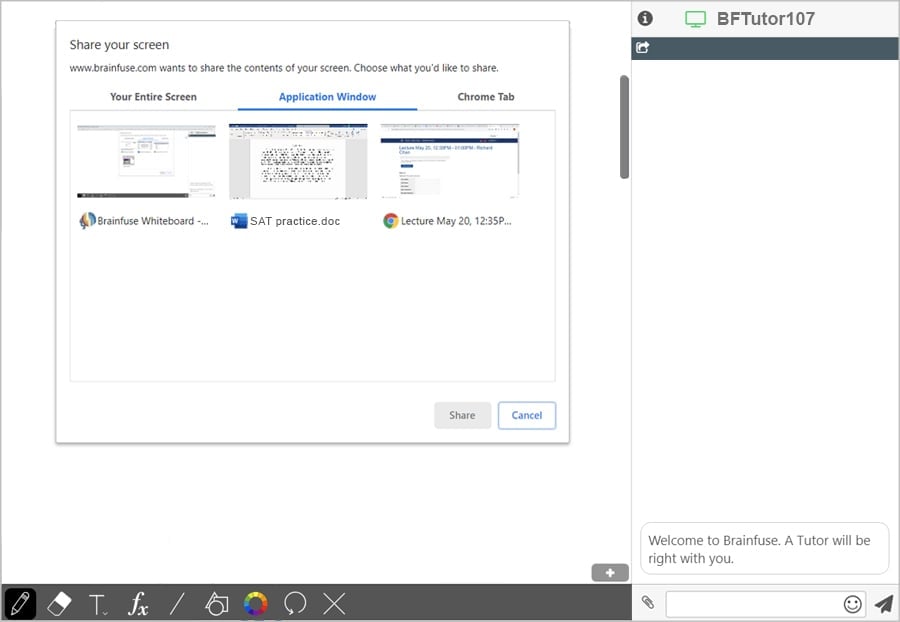Click the share arrow icon in dark bar
900x622 pixels.
(x=643, y=47)
